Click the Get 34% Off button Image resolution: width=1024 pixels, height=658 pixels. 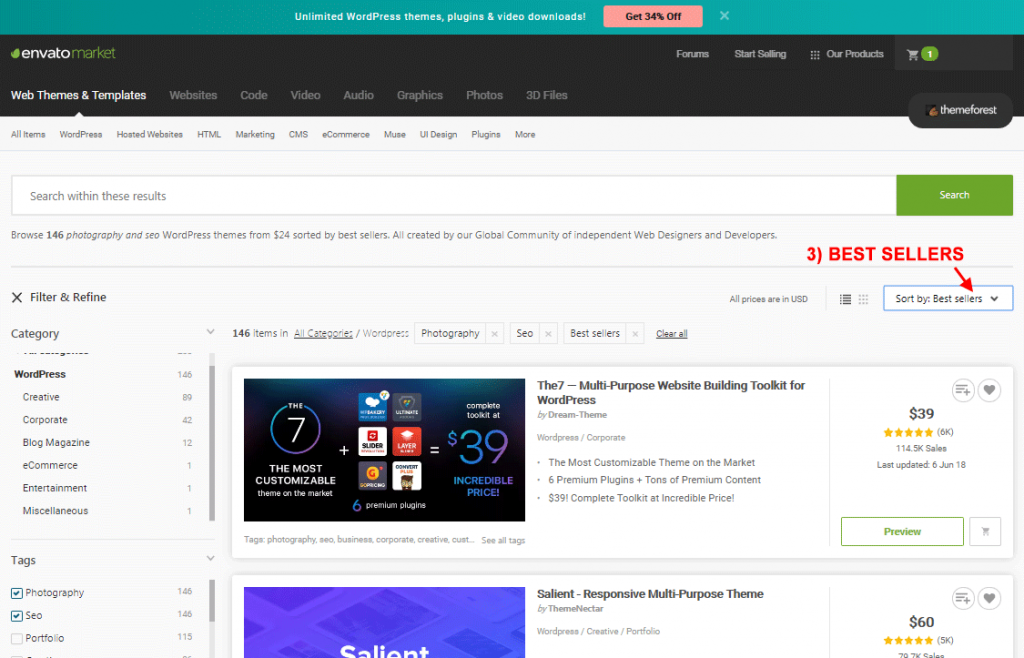(653, 16)
